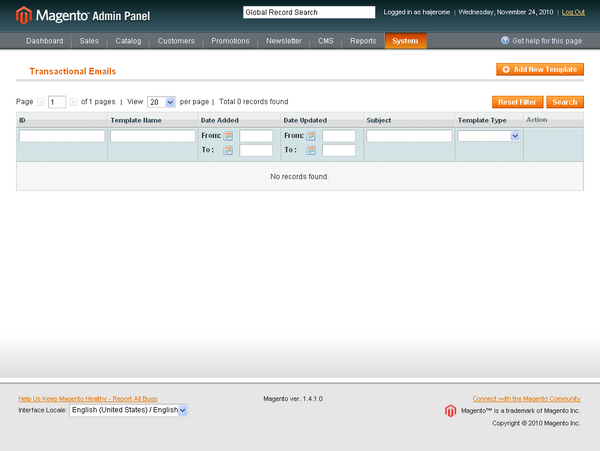Click the Log Out link
The height and width of the screenshot is (451, 600).
[574, 12]
